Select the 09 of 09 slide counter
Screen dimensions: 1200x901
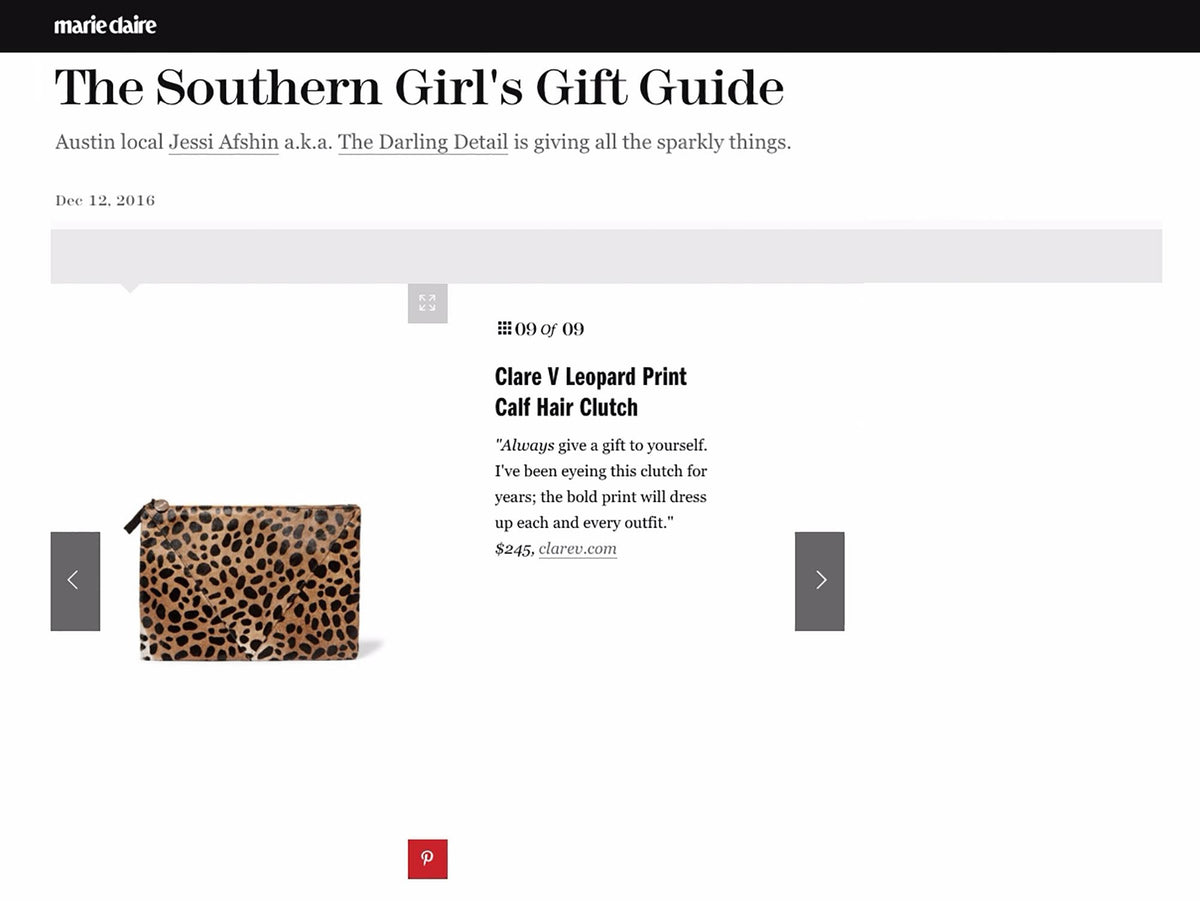pos(541,329)
